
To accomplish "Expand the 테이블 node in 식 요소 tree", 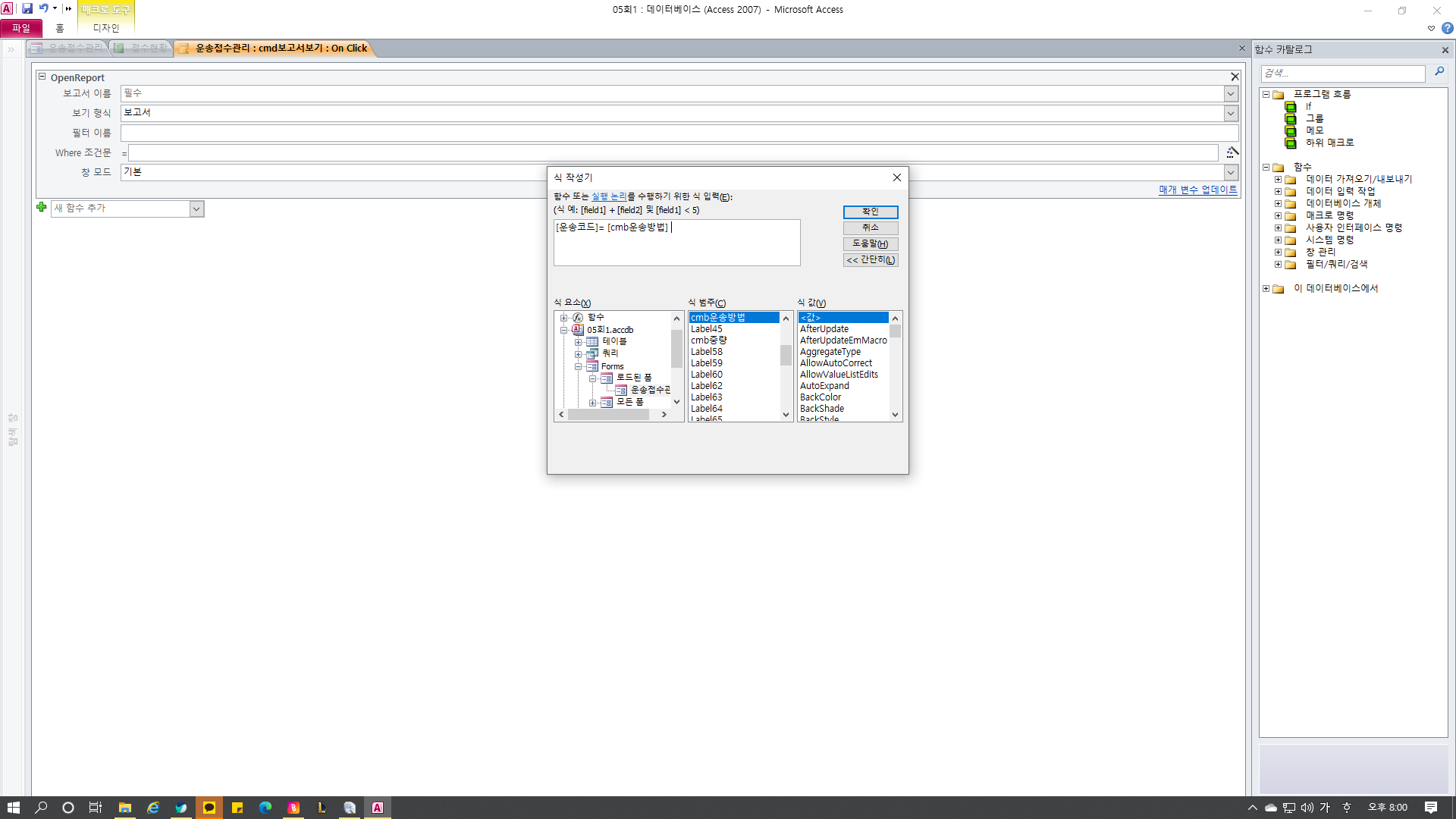I will click(x=578, y=342).
